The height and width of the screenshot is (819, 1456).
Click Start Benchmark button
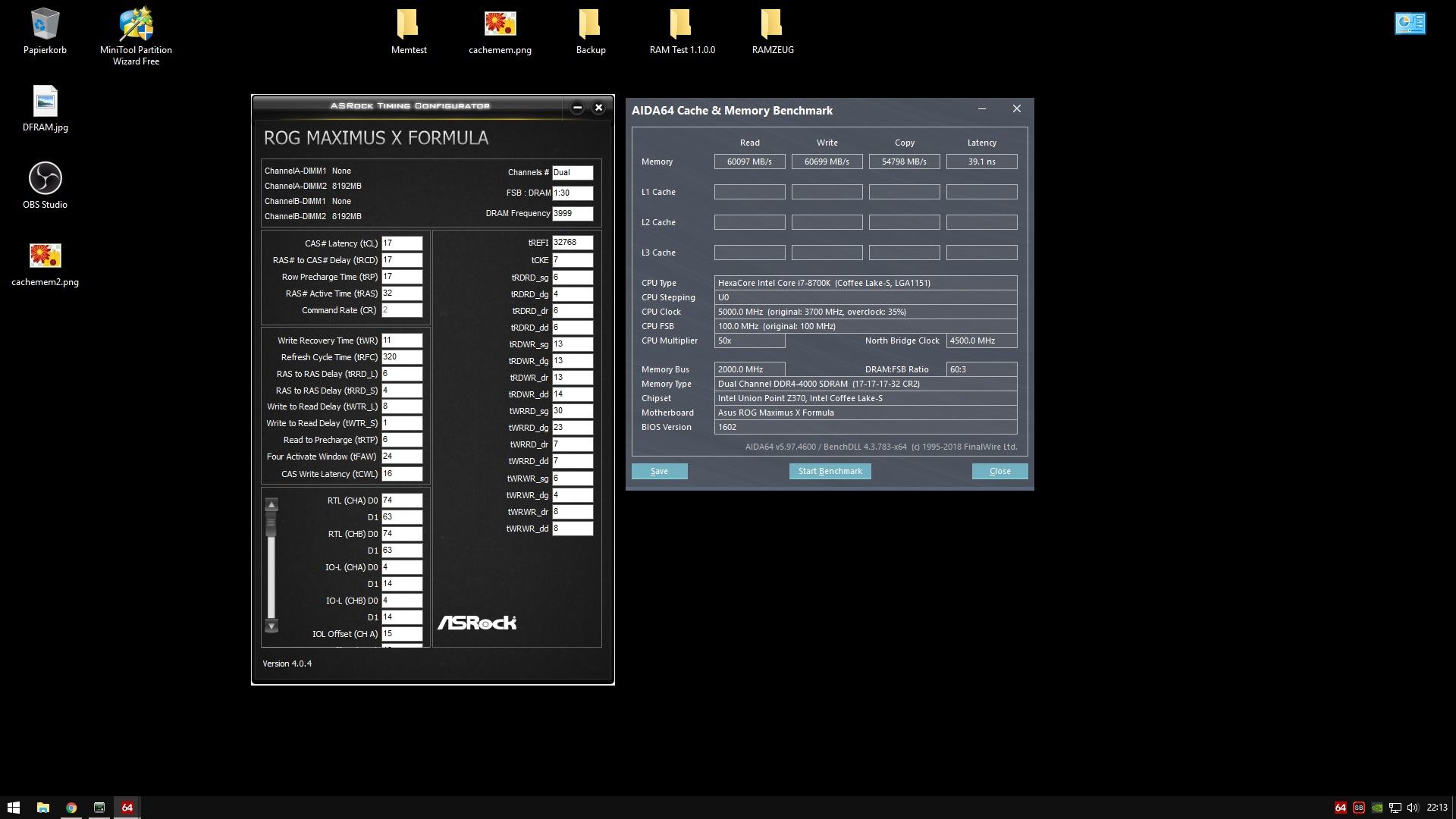tap(830, 471)
